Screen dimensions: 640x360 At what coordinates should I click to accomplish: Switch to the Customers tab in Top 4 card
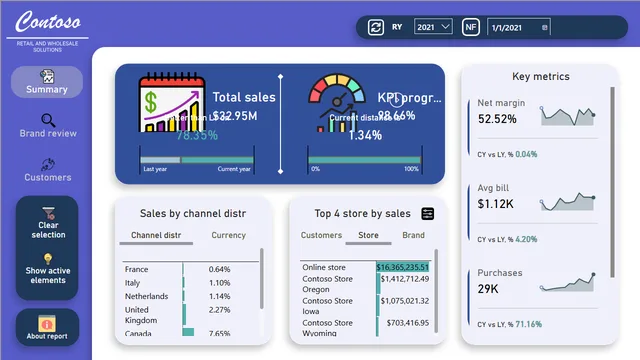(321, 235)
